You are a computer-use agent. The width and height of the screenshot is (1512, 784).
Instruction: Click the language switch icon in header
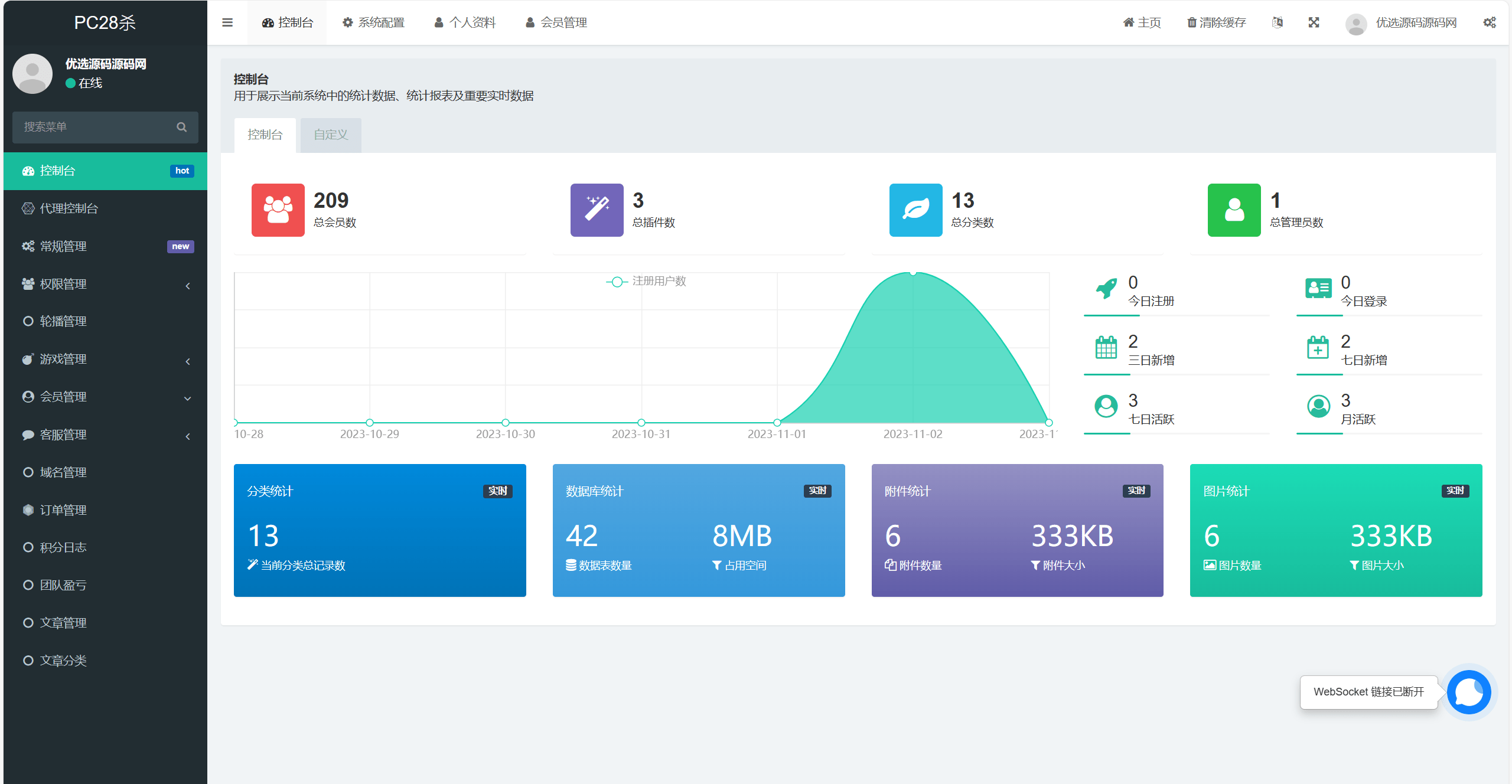(1278, 22)
